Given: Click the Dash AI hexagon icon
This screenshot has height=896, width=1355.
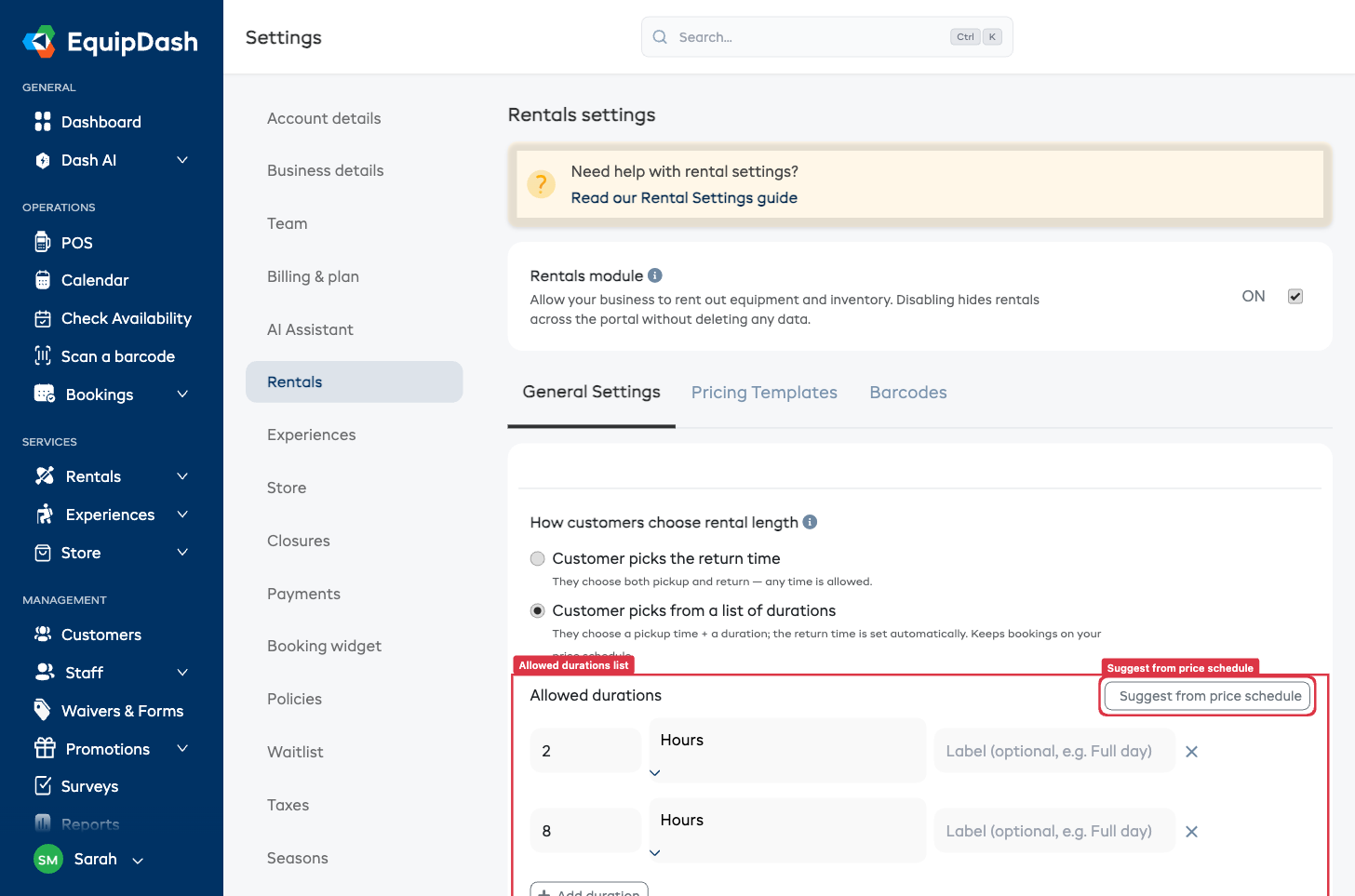Looking at the screenshot, I should point(43,160).
